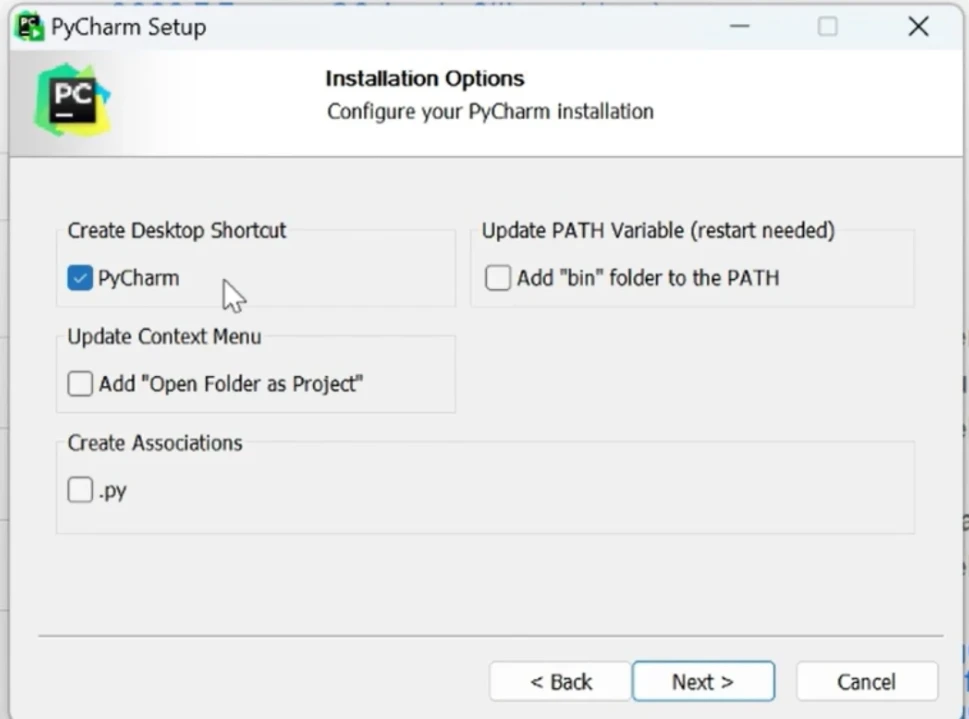Click the PyCharm icon in the title bar

pyautogui.click(x=30, y=27)
